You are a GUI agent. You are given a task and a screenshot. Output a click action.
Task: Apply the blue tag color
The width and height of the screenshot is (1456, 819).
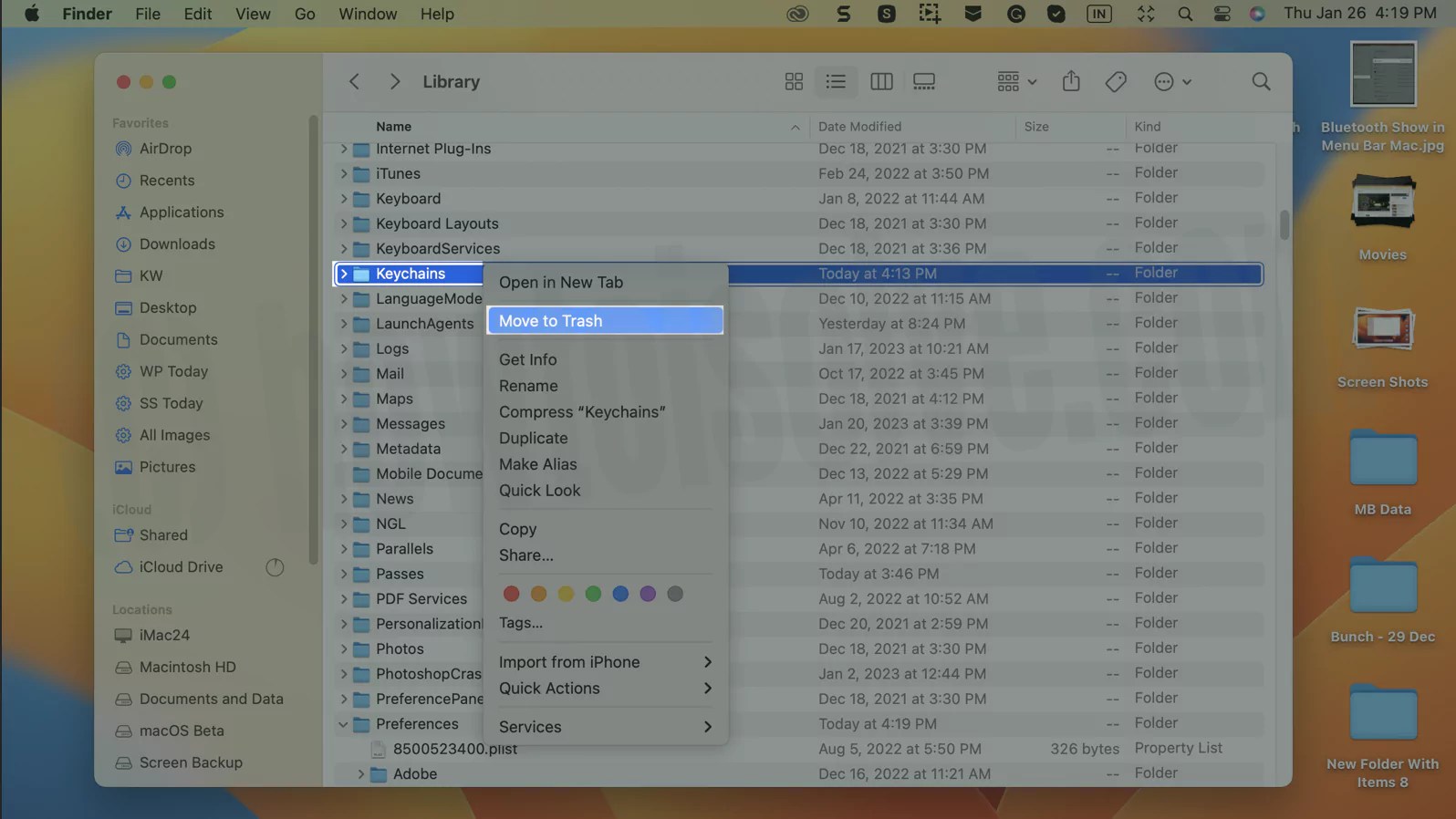pos(620,594)
